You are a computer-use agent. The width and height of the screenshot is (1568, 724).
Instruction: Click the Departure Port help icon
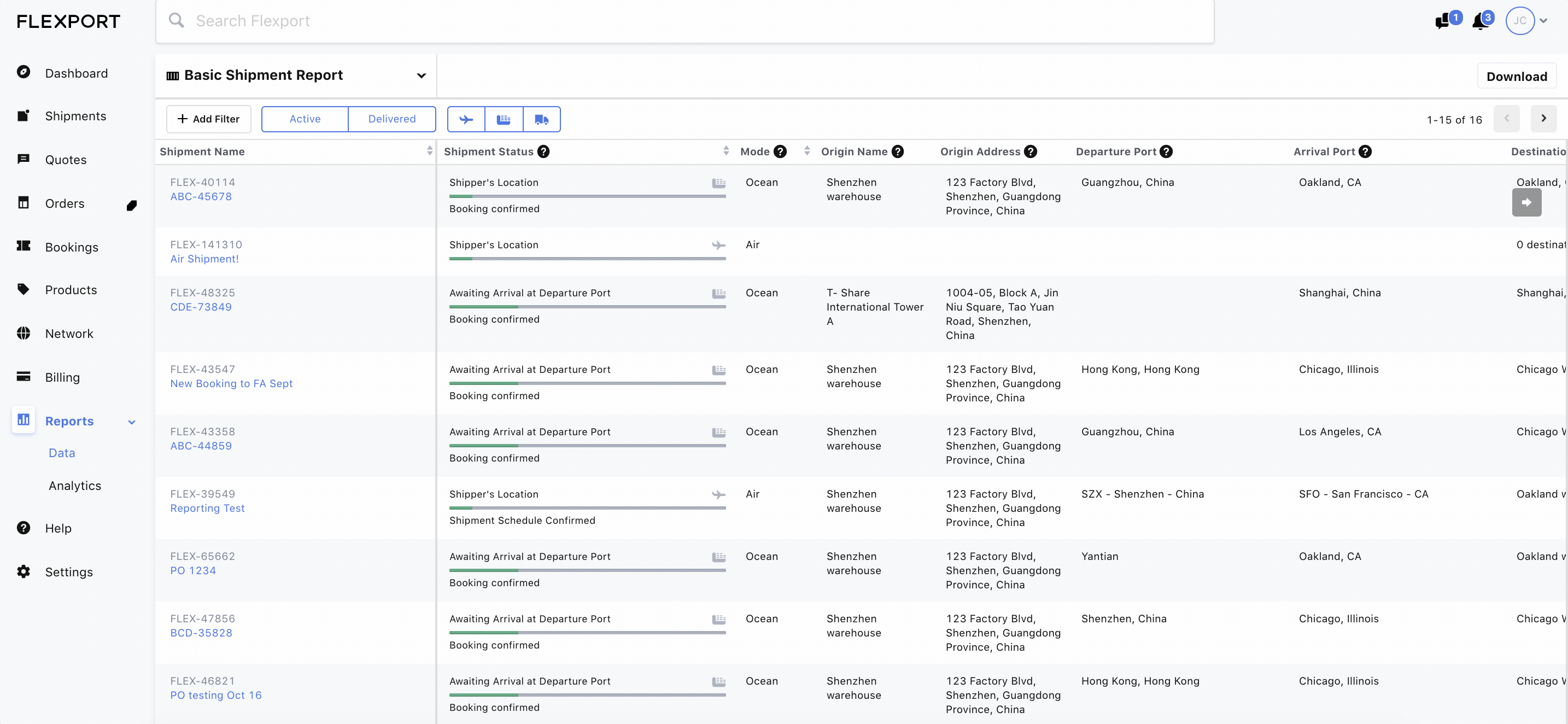pos(1166,151)
